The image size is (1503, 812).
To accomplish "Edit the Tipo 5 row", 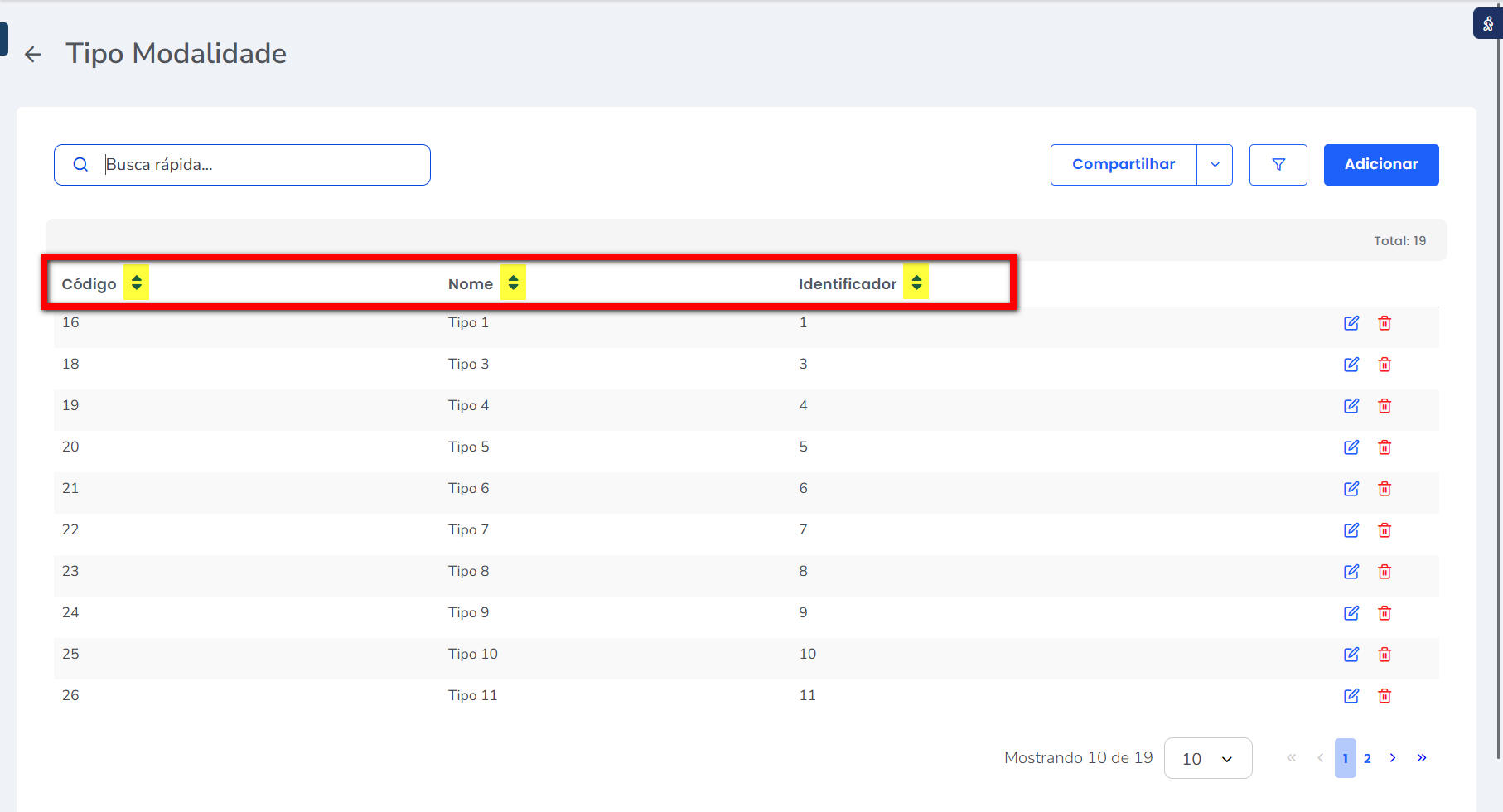I will pyautogui.click(x=1351, y=447).
